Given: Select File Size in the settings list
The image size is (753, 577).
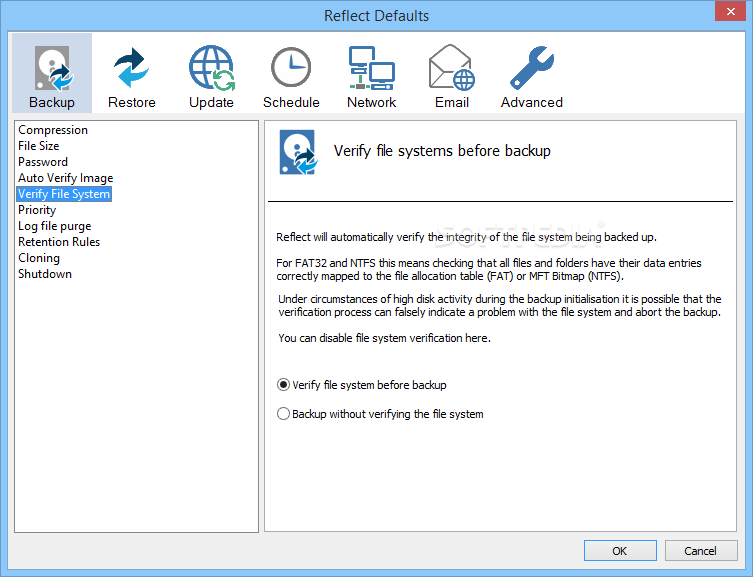Looking at the screenshot, I should pyautogui.click(x=38, y=146).
